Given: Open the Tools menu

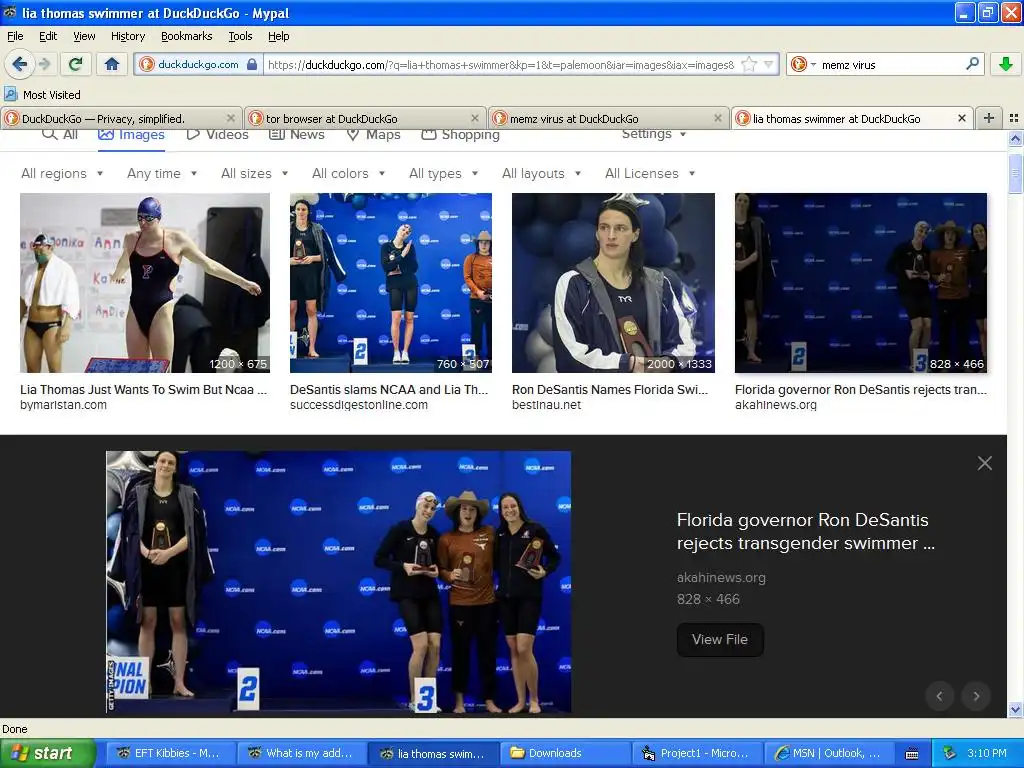Looking at the screenshot, I should pos(240,36).
